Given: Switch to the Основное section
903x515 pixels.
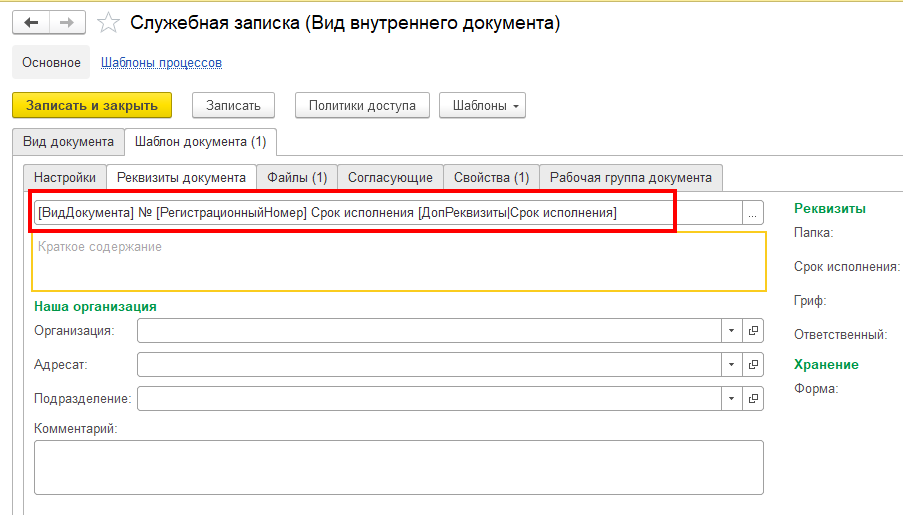Looking at the screenshot, I should pyautogui.click(x=51, y=62).
